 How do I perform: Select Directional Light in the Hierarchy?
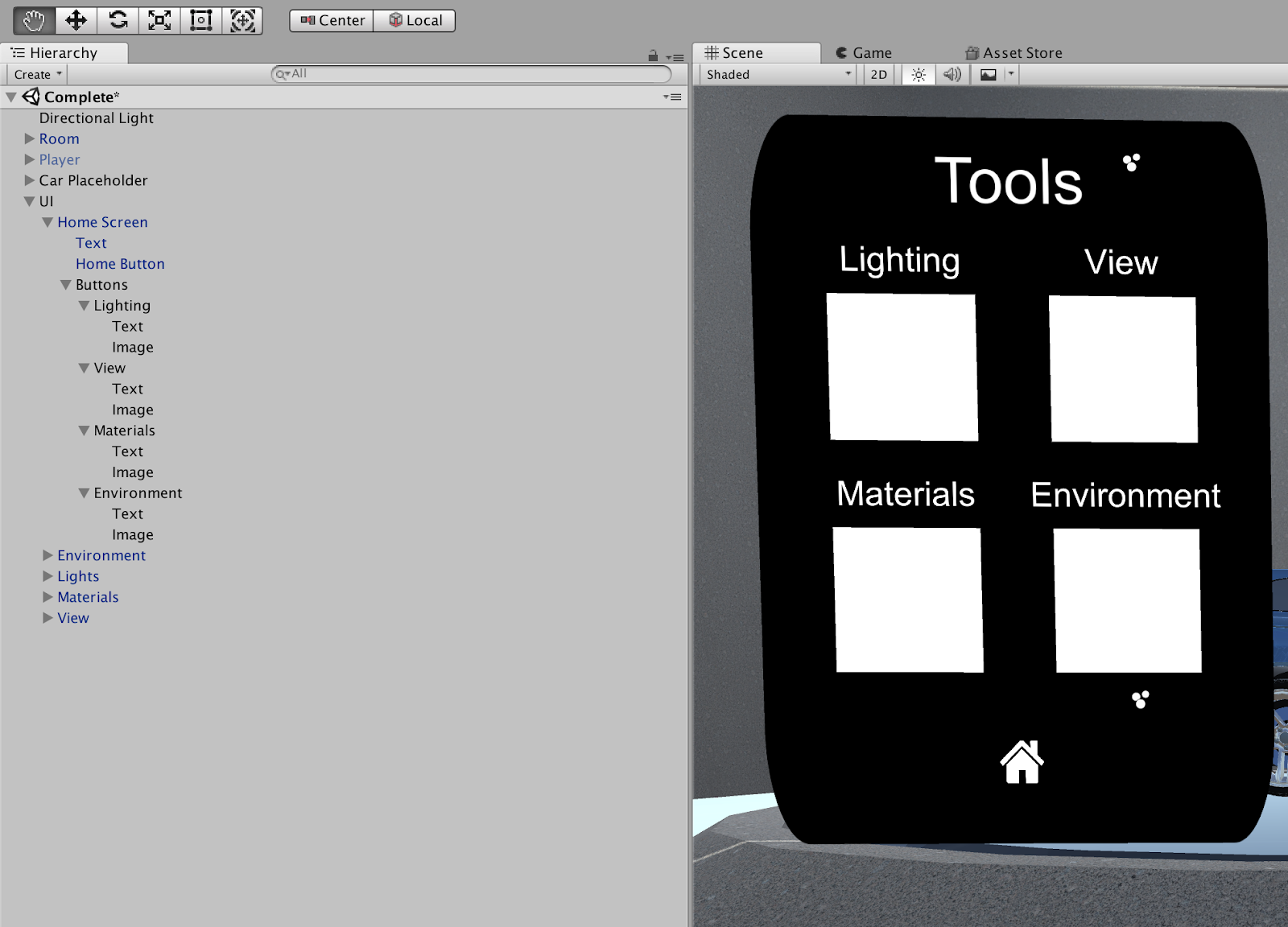(x=344, y=118)
